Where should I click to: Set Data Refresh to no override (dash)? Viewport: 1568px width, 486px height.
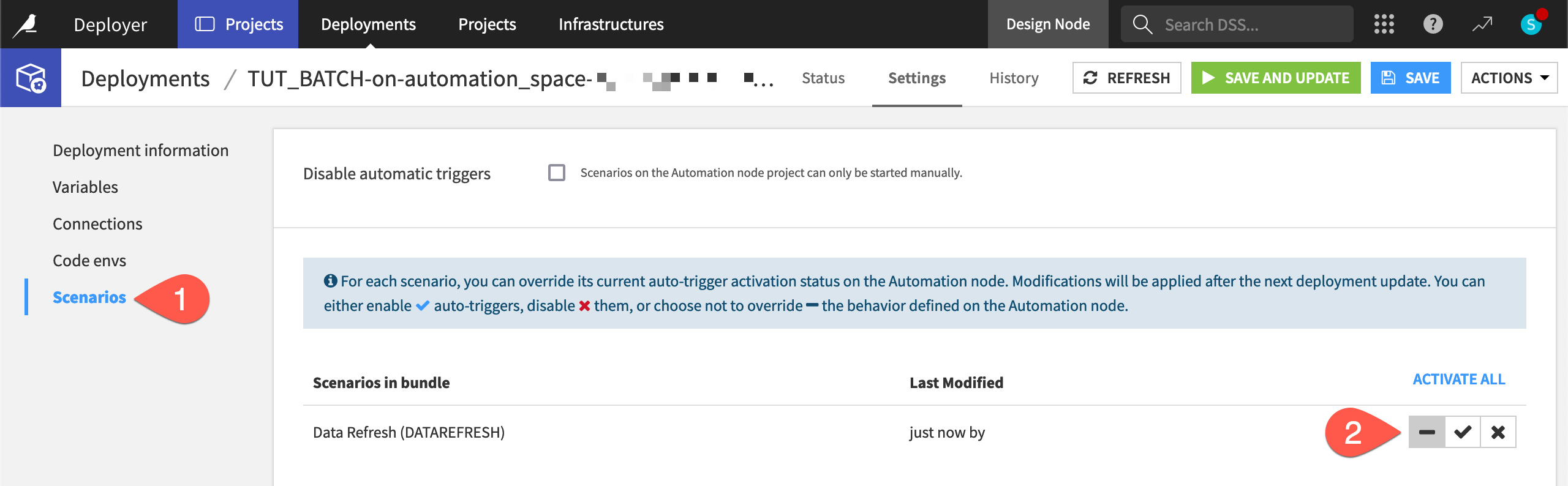click(x=1427, y=432)
